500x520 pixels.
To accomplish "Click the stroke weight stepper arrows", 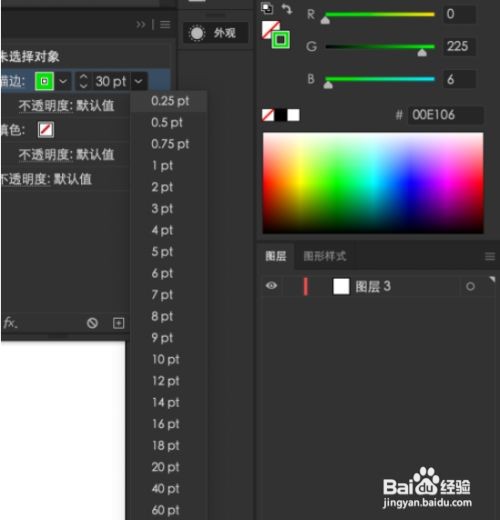I will pyautogui.click(x=83, y=81).
